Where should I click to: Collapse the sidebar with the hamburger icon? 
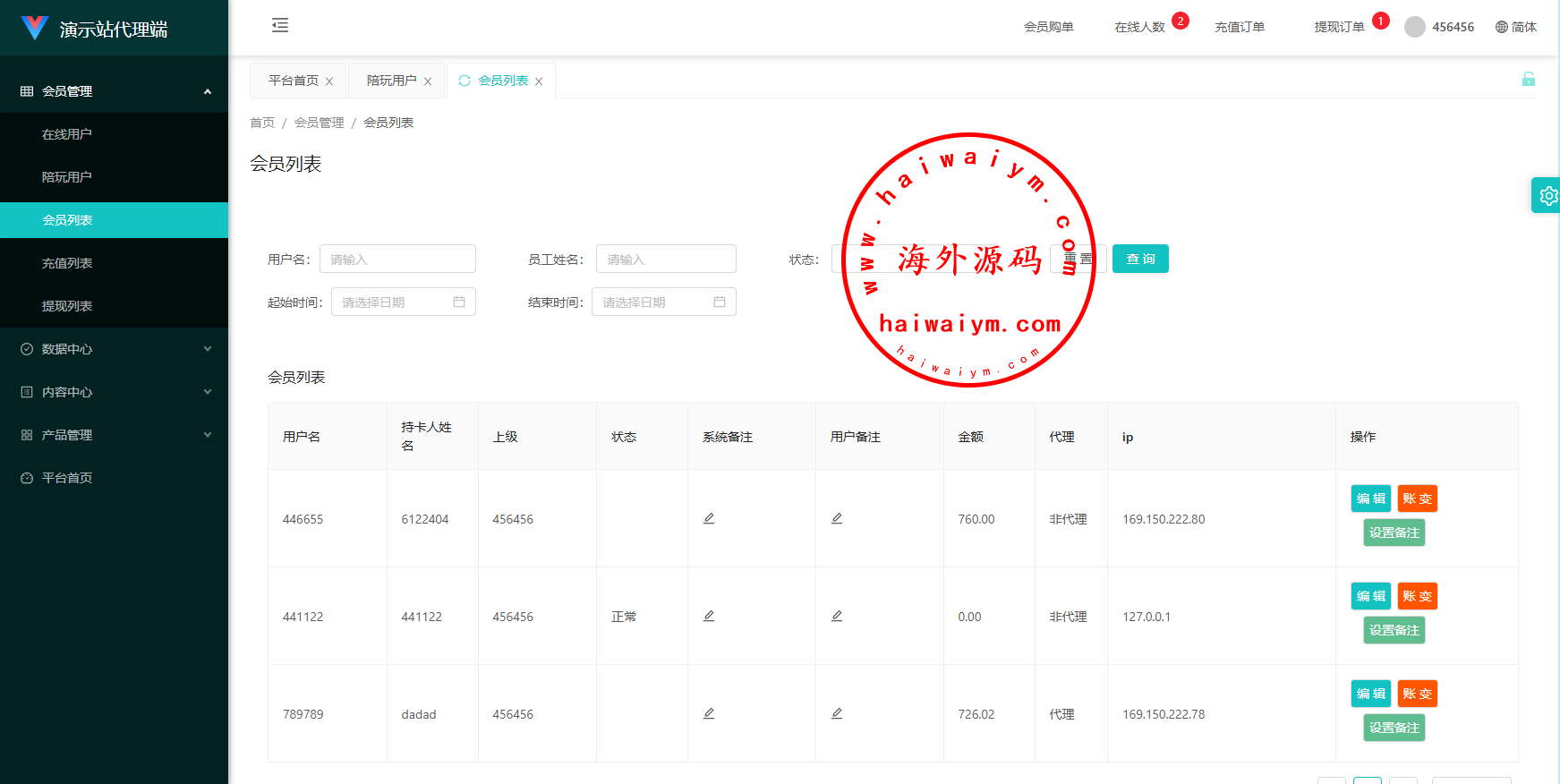[x=280, y=25]
